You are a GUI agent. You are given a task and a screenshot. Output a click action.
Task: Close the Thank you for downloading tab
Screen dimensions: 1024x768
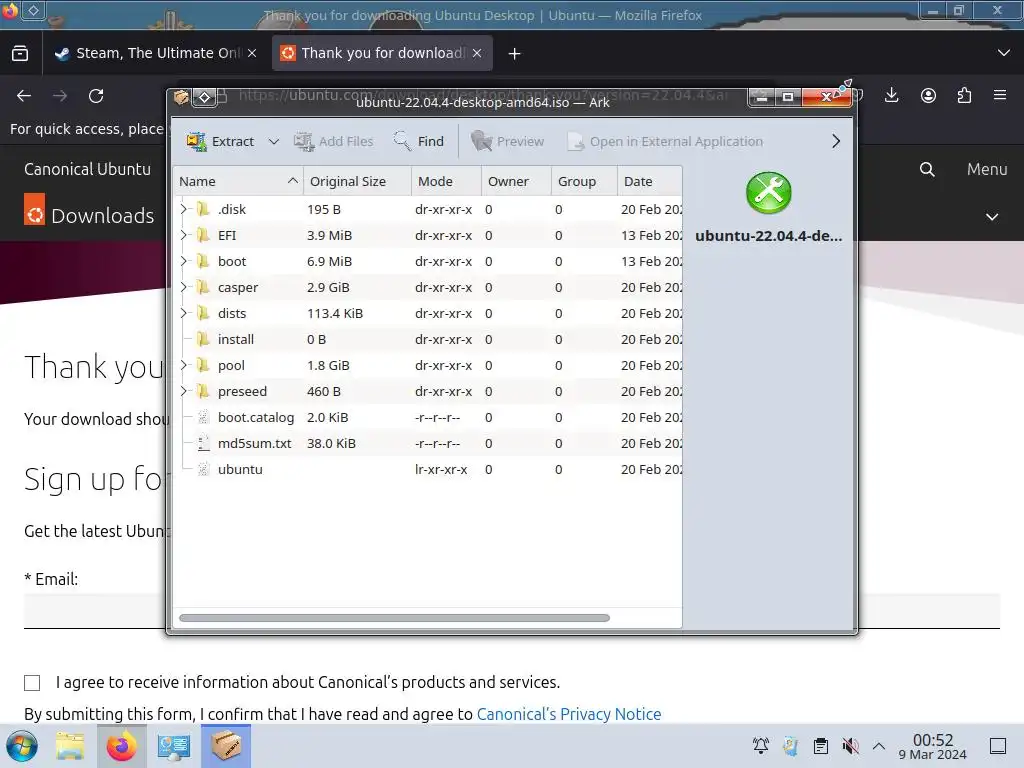pyautogui.click(x=477, y=54)
